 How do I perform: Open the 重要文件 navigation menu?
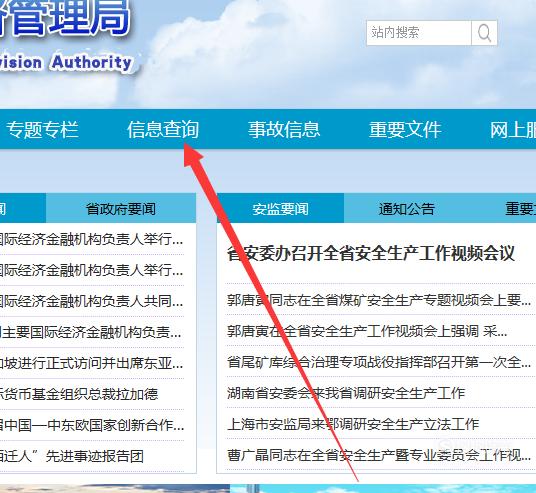(x=405, y=130)
